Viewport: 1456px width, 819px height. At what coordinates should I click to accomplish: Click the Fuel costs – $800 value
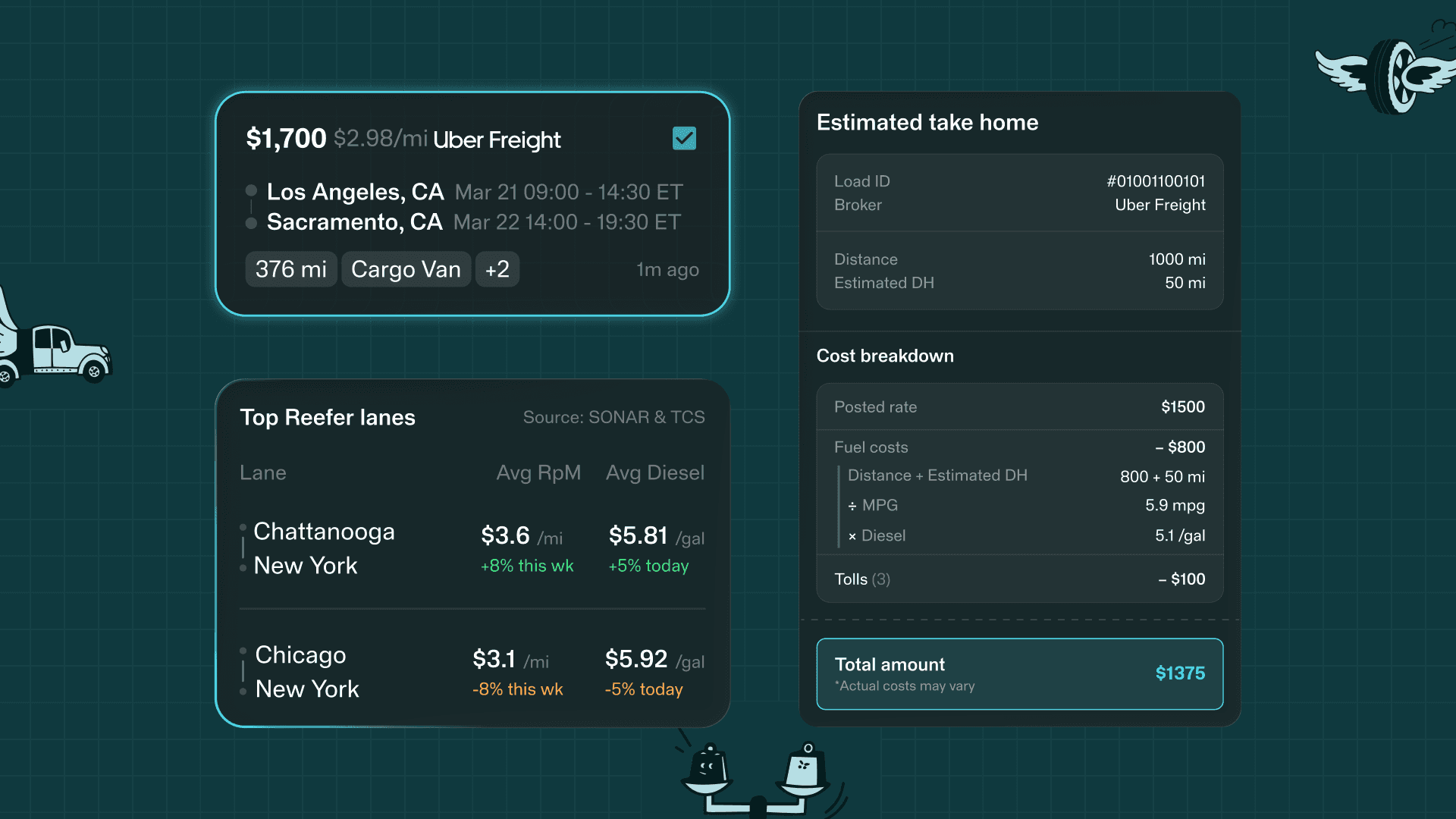tap(1180, 447)
